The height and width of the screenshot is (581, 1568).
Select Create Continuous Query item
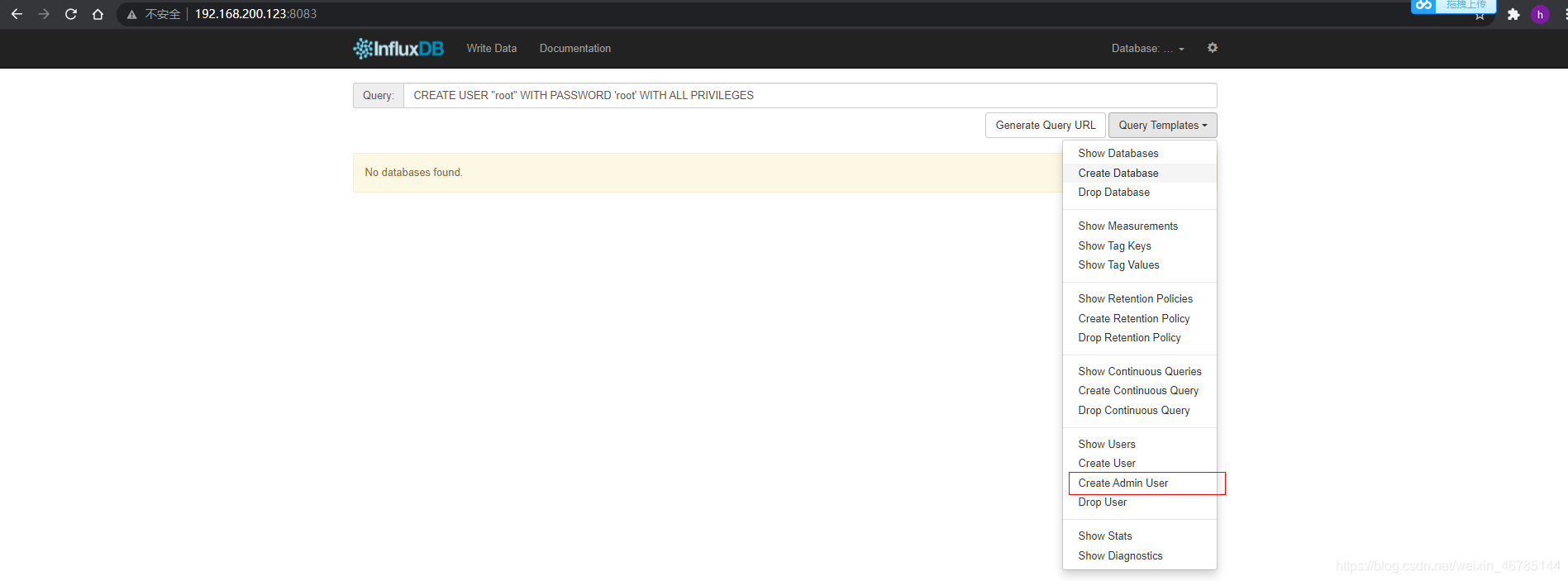click(1139, 391)
